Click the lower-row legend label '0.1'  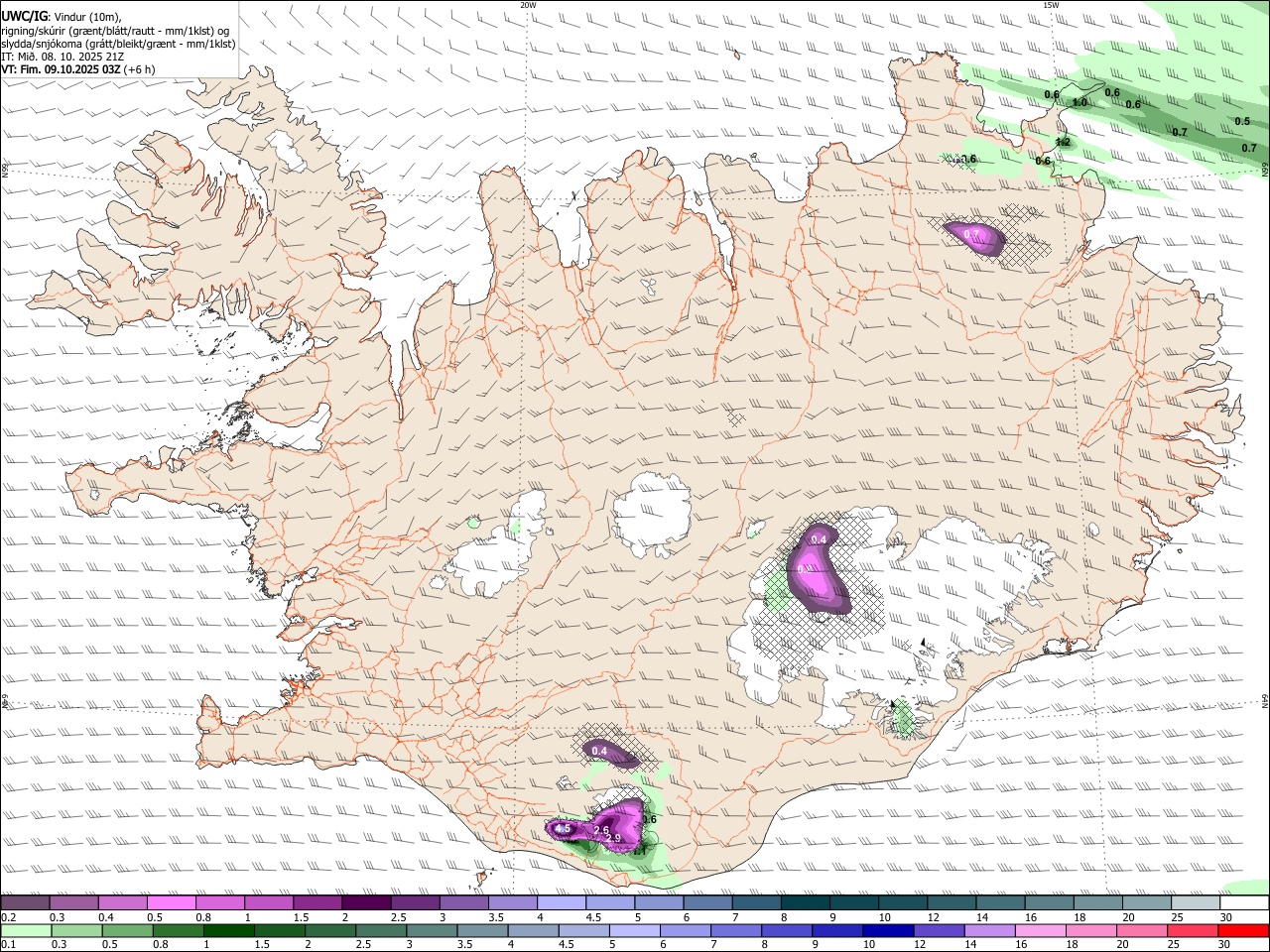[x=8, y=943]
